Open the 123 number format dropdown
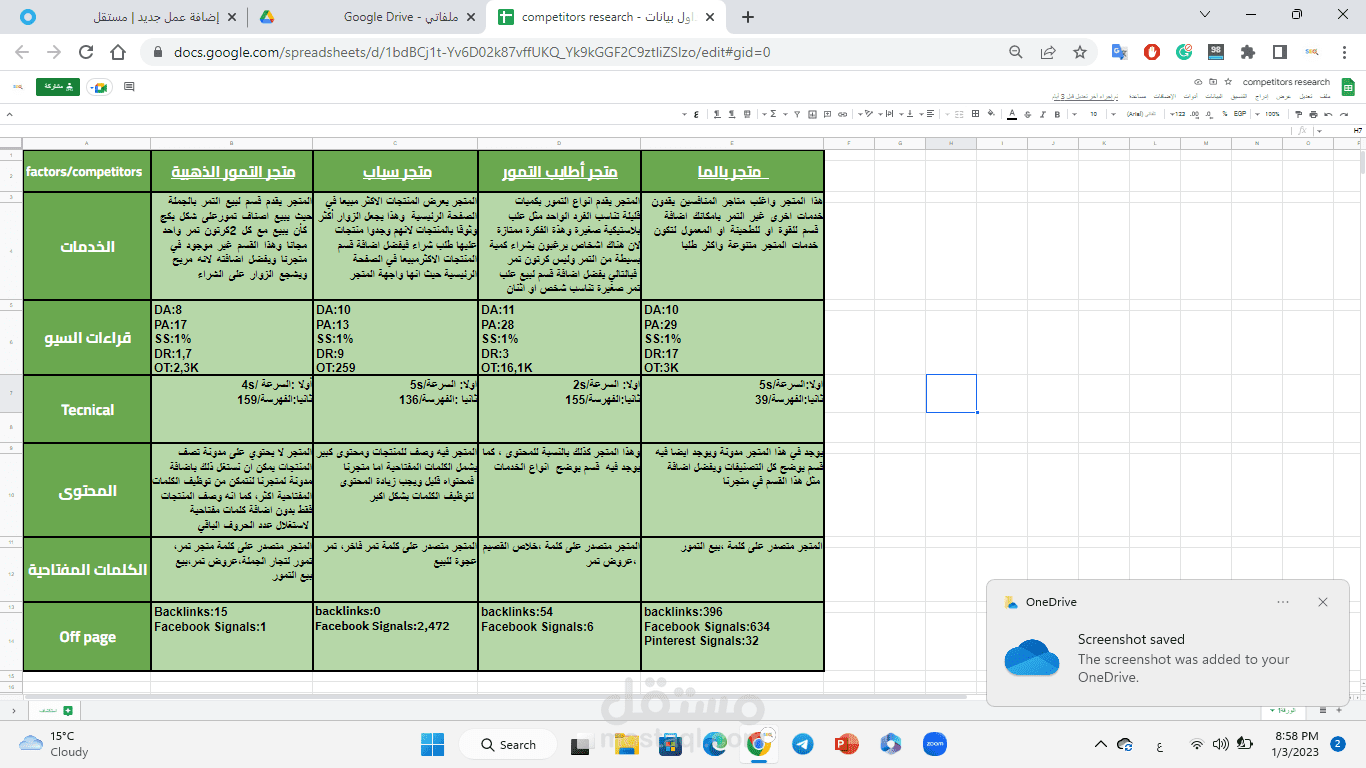 click(x=1176, y=113)
